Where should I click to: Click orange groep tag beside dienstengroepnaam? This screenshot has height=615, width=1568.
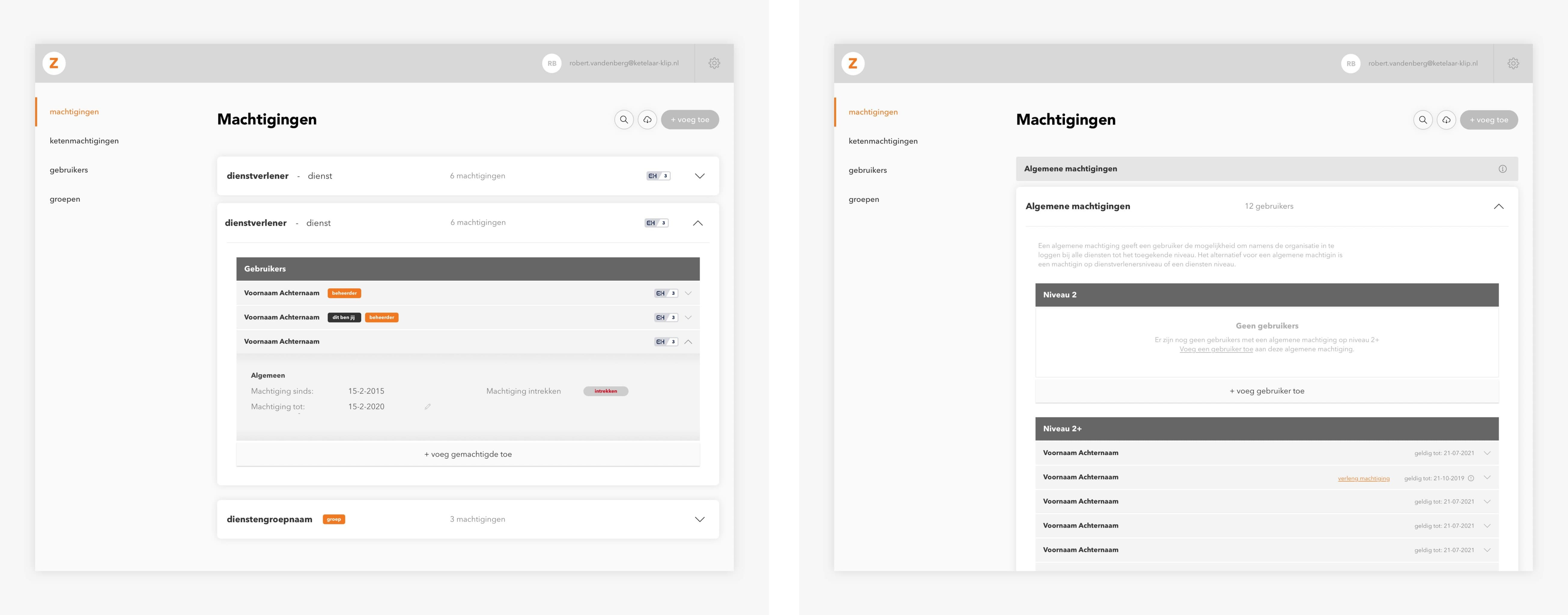point(333,520)
